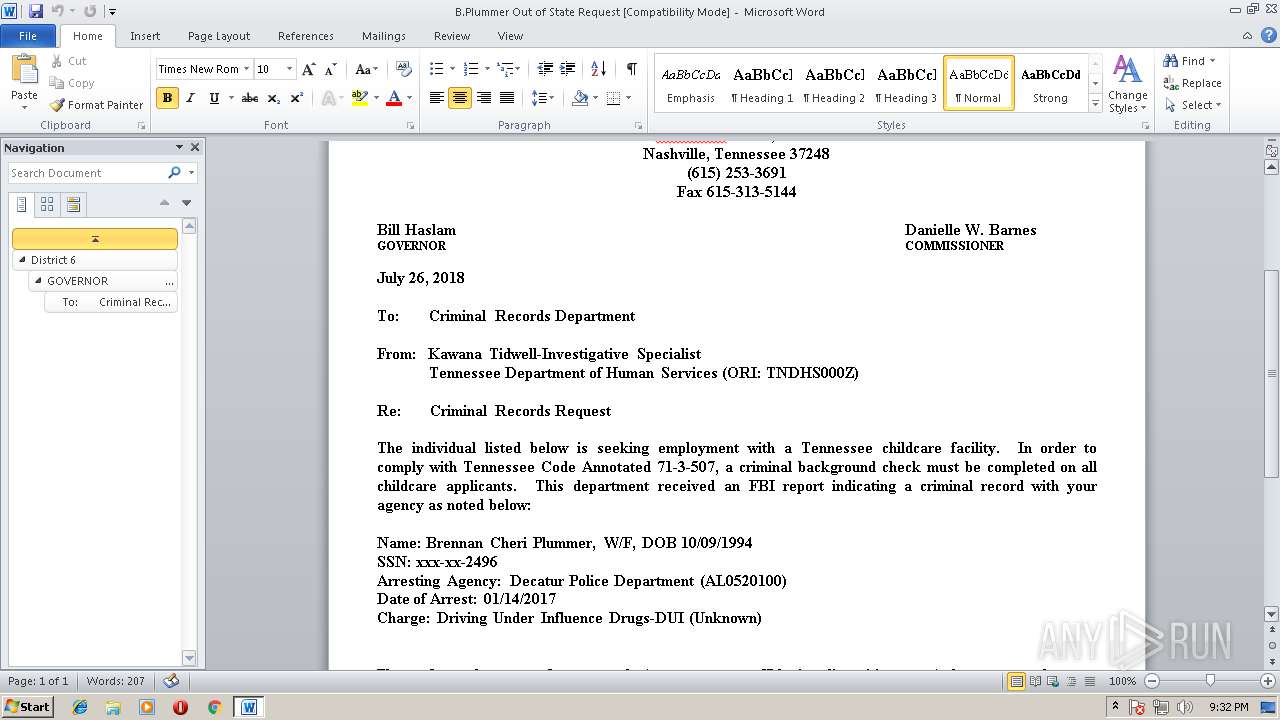This screenshot has width=1280, height=720.
Task: Apply strikethrough formatting
Action: click(x=250, y=98)
